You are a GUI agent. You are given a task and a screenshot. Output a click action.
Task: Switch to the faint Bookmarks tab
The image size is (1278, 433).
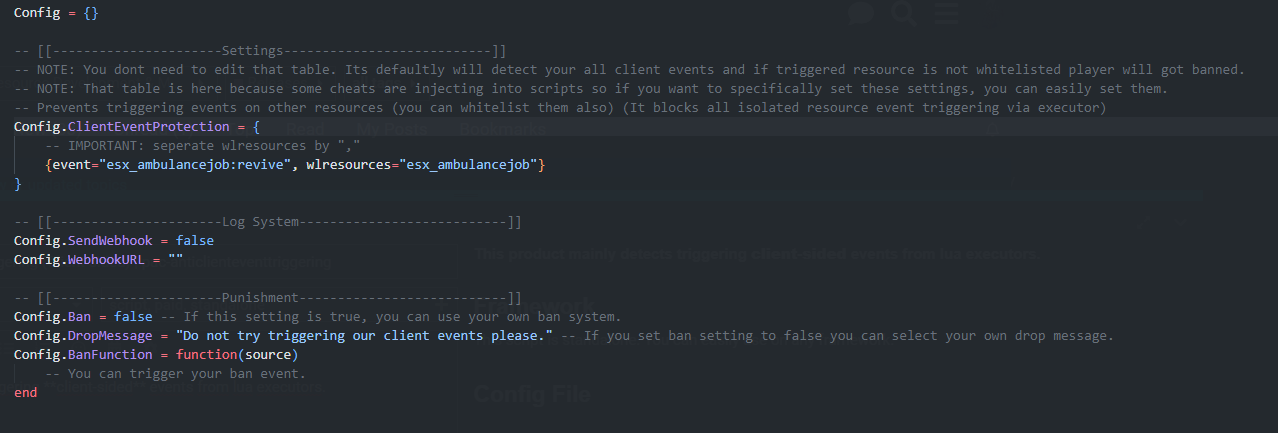tap(503, 129)
